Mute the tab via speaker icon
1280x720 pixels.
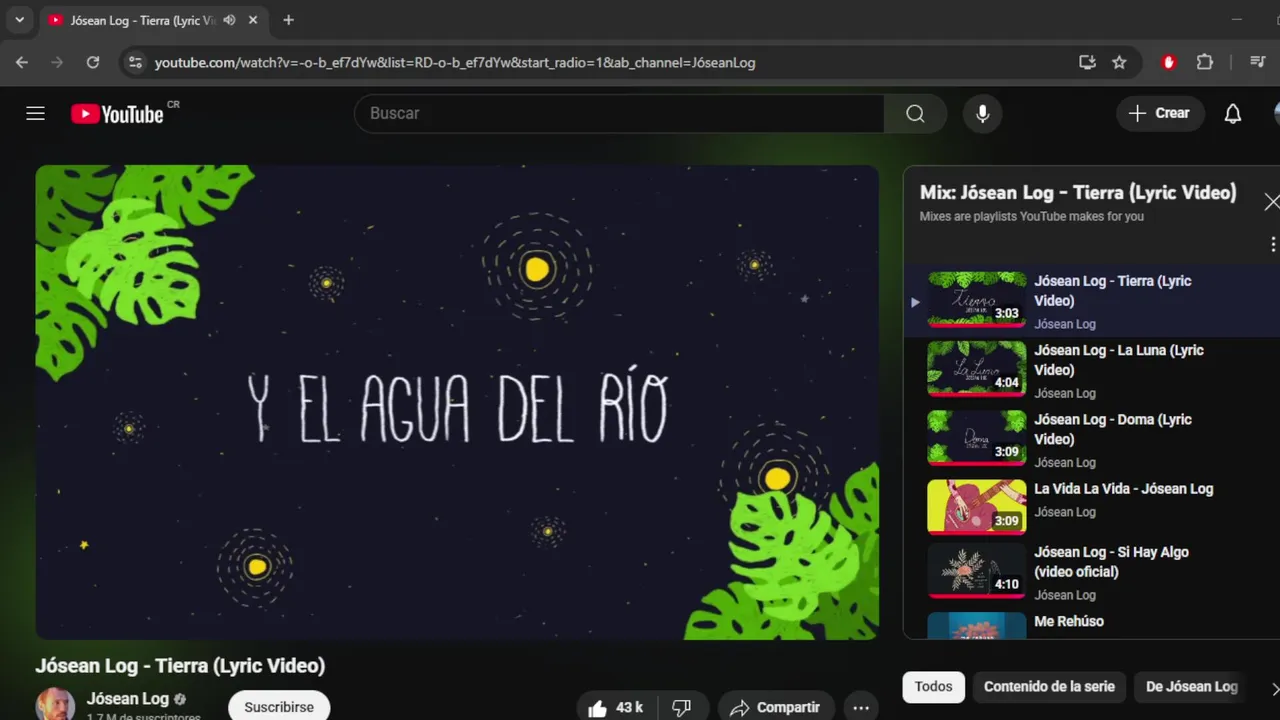(x=230, y=20)
